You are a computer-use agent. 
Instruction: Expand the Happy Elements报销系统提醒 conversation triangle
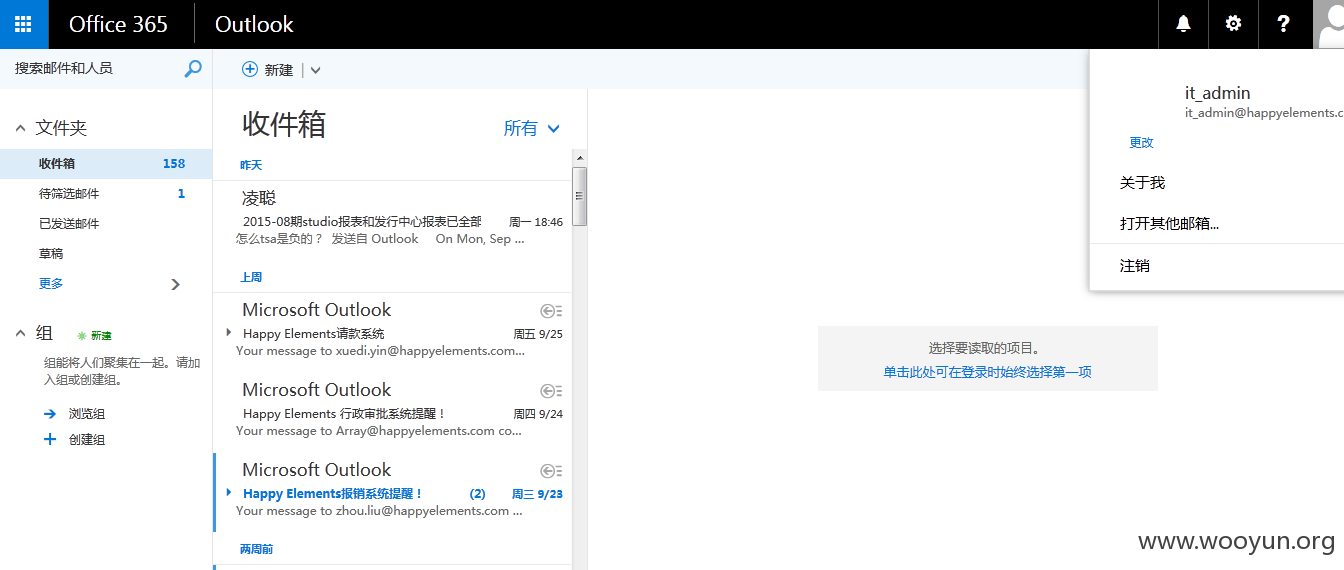[x=229, y=492]
